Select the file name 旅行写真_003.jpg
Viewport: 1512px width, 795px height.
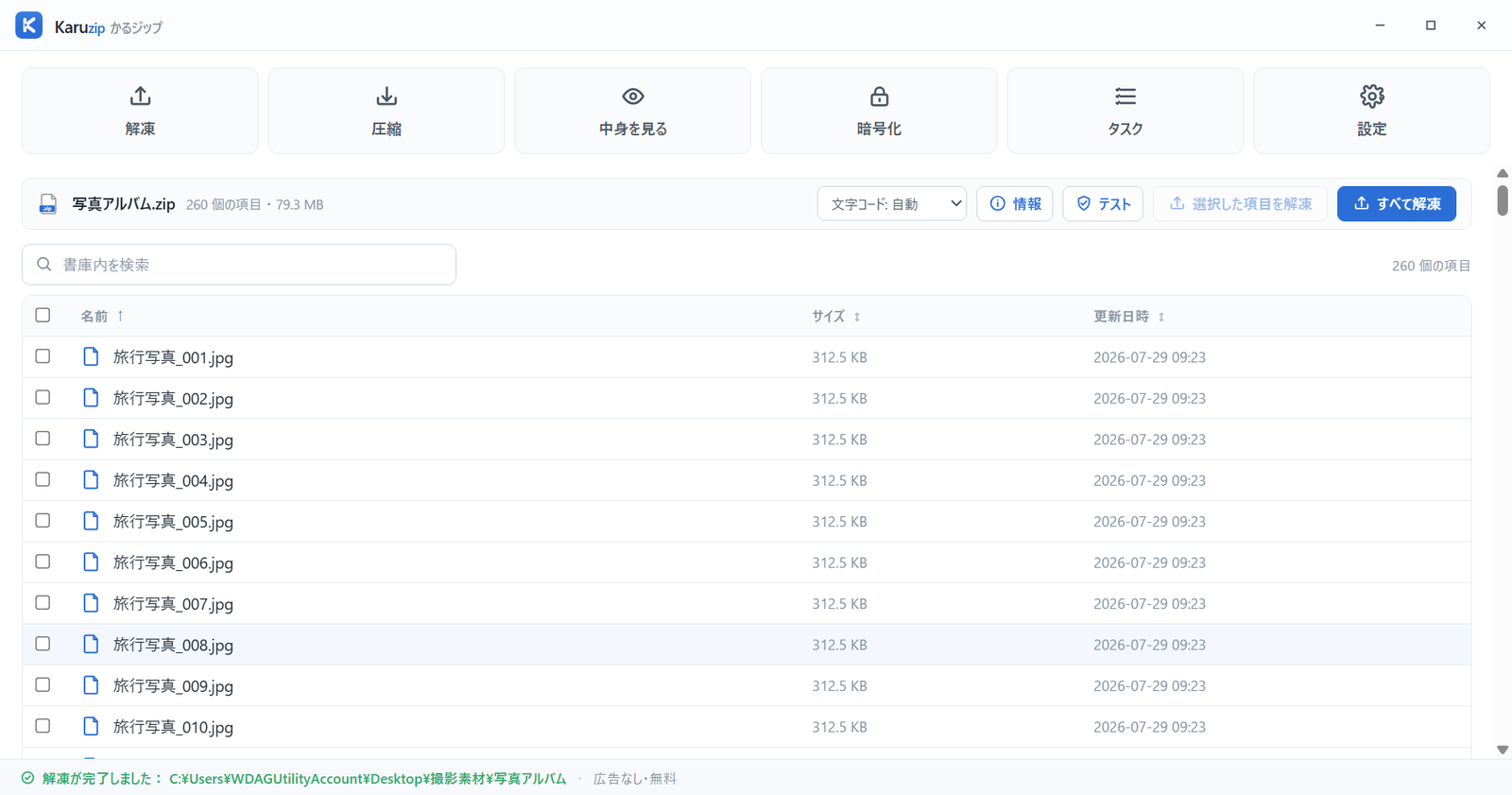(173, 440)
